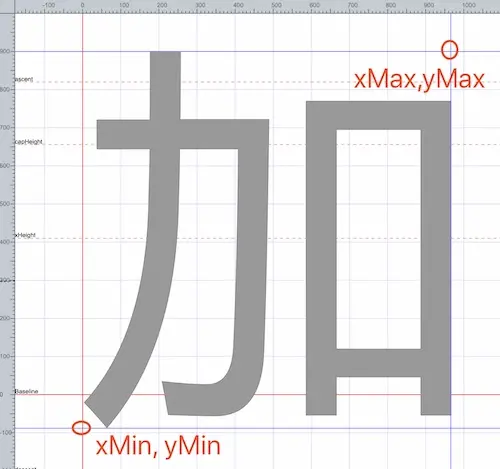
Task: Click the Baseline guideline label
Action: pos(27,391)
